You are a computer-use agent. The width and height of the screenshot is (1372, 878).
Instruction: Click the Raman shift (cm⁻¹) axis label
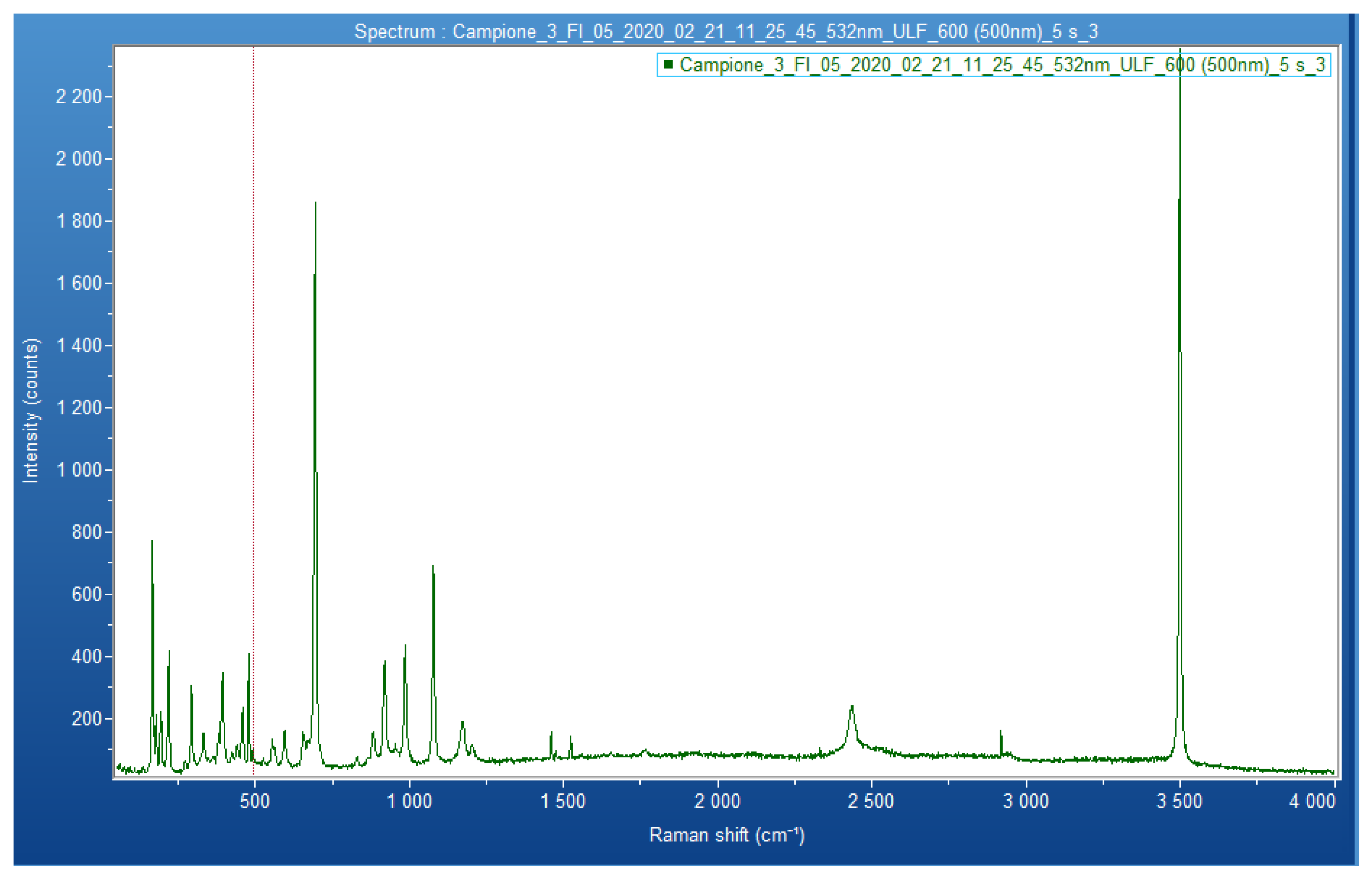tap(726, 835)
